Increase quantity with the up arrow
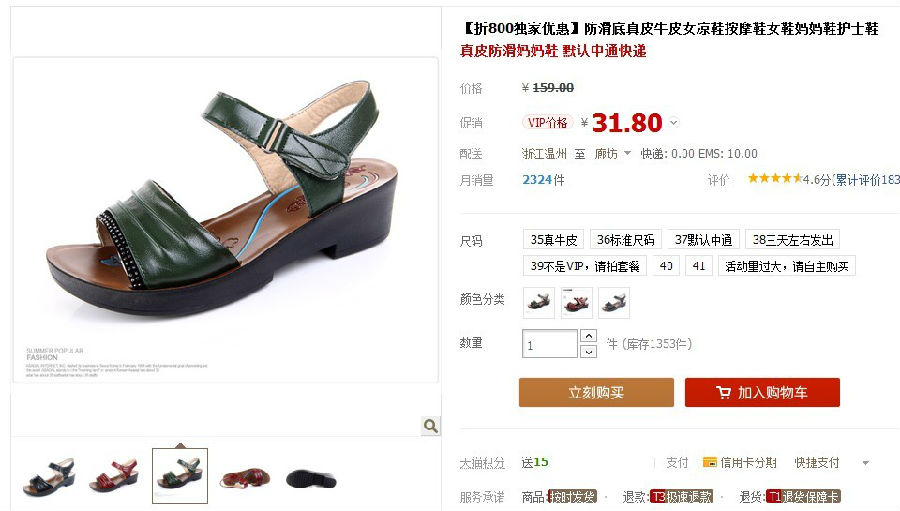 point(588,336)
